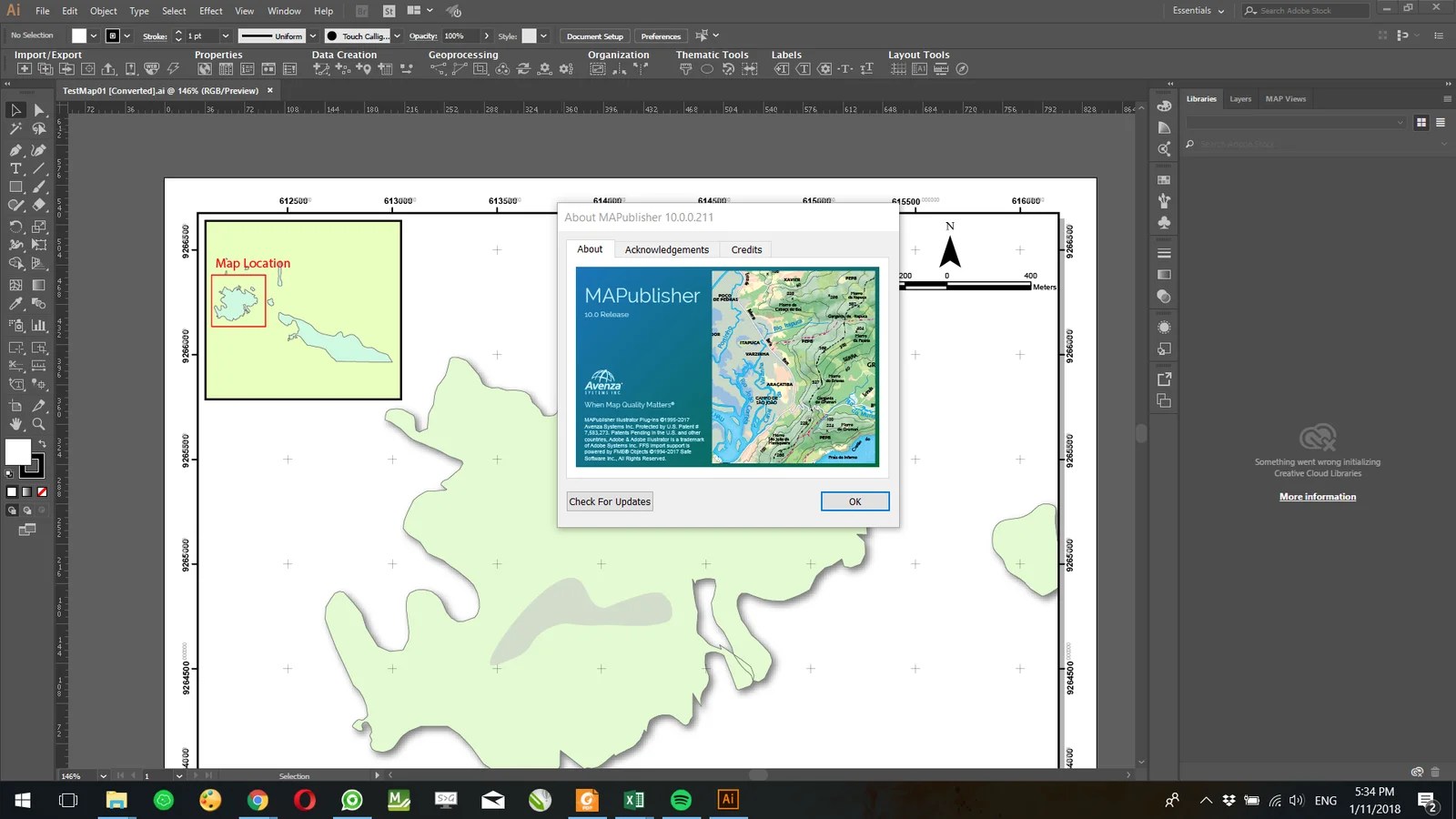
Task: Choose the Scale tool
Action: click(x=39, y=227)
